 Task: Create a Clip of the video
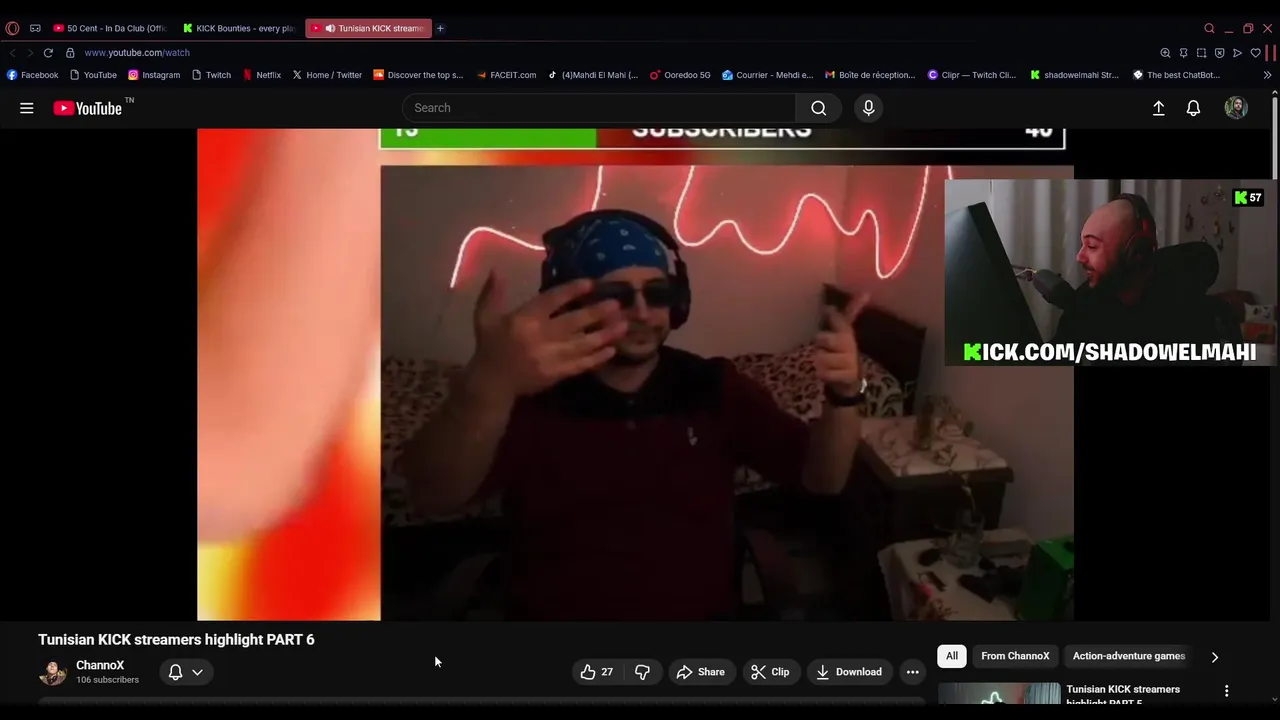click(x=770, y=672)
